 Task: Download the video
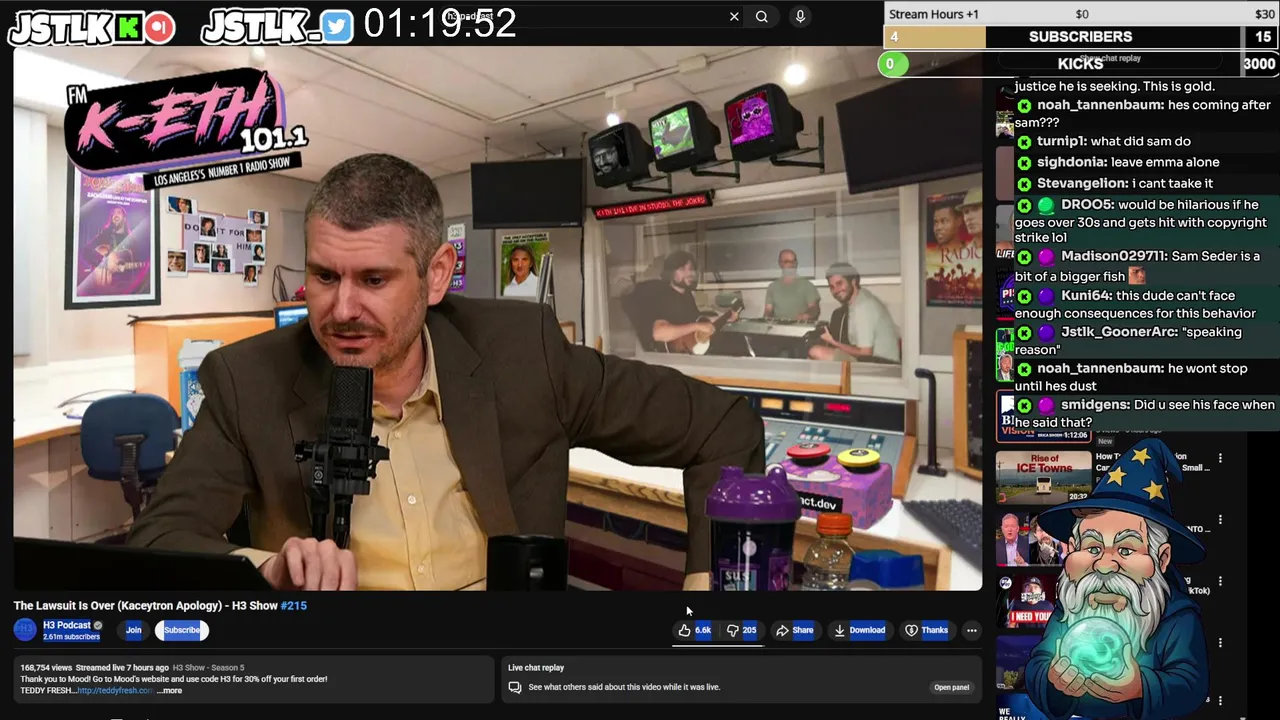(x=859, y=630)
